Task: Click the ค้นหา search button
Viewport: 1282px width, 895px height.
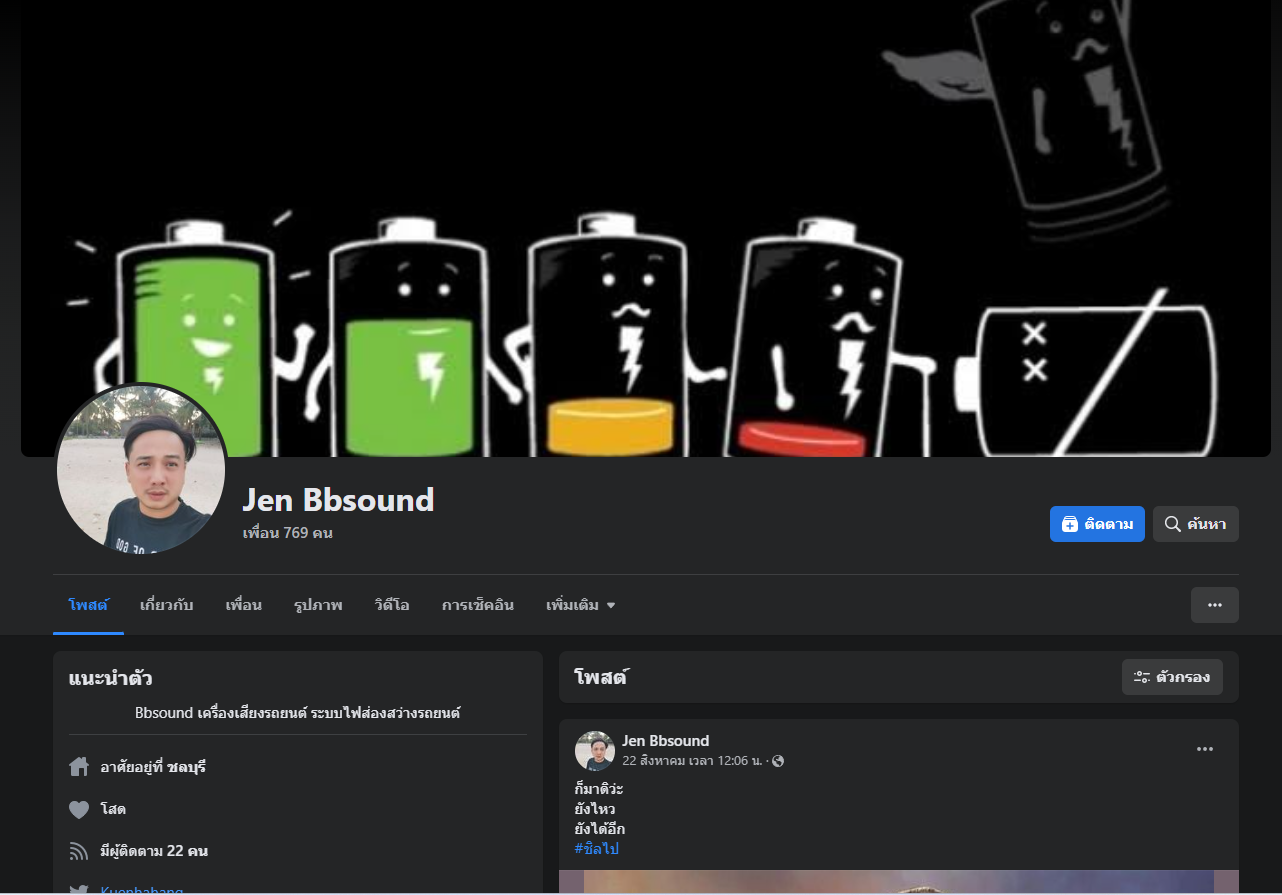Action: point(1196,524)
